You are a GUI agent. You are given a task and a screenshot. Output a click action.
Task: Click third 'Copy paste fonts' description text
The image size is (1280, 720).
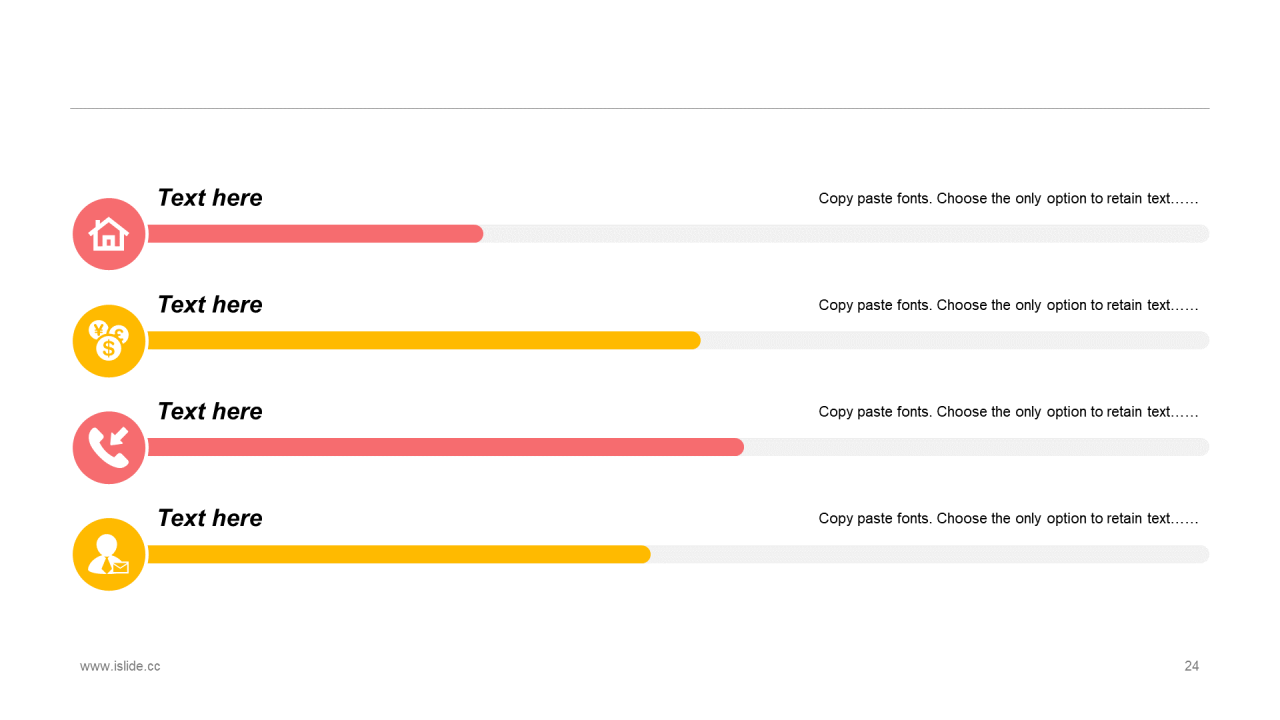click(1008, 411)
